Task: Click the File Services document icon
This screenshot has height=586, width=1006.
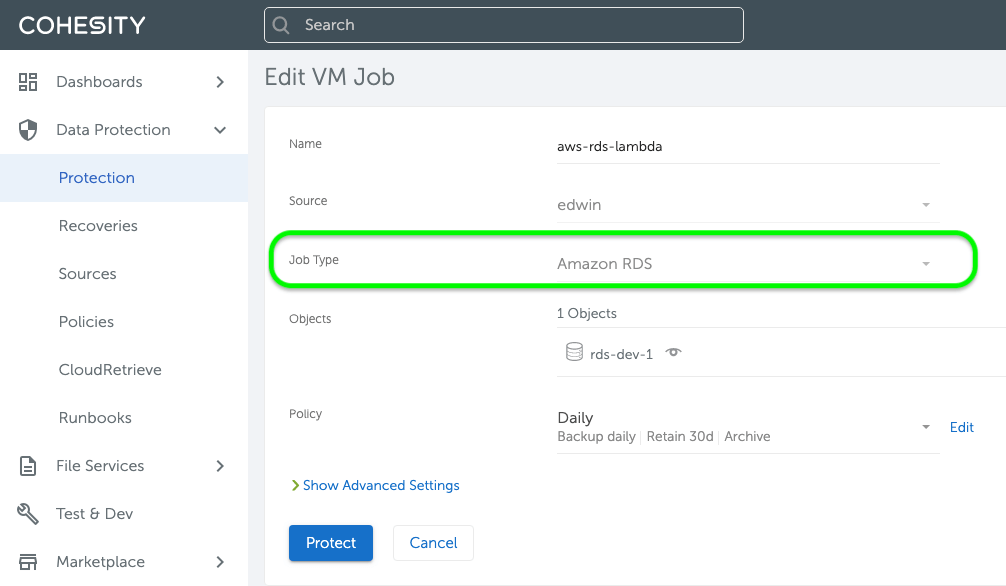Action: tap(28, 466)
